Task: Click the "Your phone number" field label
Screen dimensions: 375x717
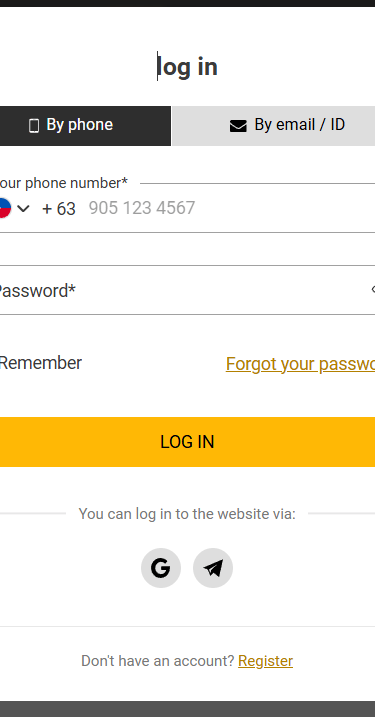Action: [x=64, y=183]
